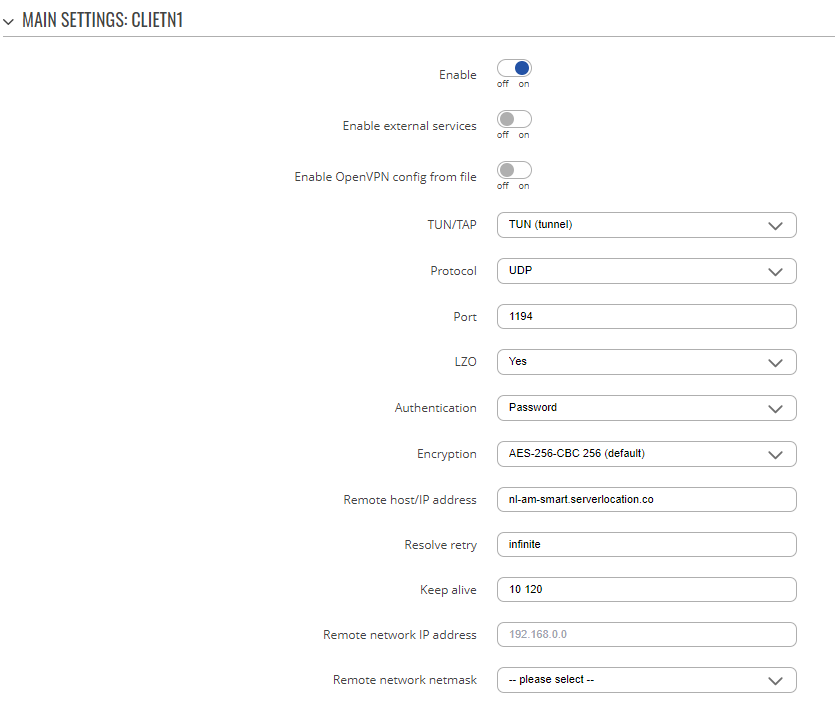The height and width of the screenshot is (708, 835).
Task: Toggle Enable external services on
Action: 514,119
